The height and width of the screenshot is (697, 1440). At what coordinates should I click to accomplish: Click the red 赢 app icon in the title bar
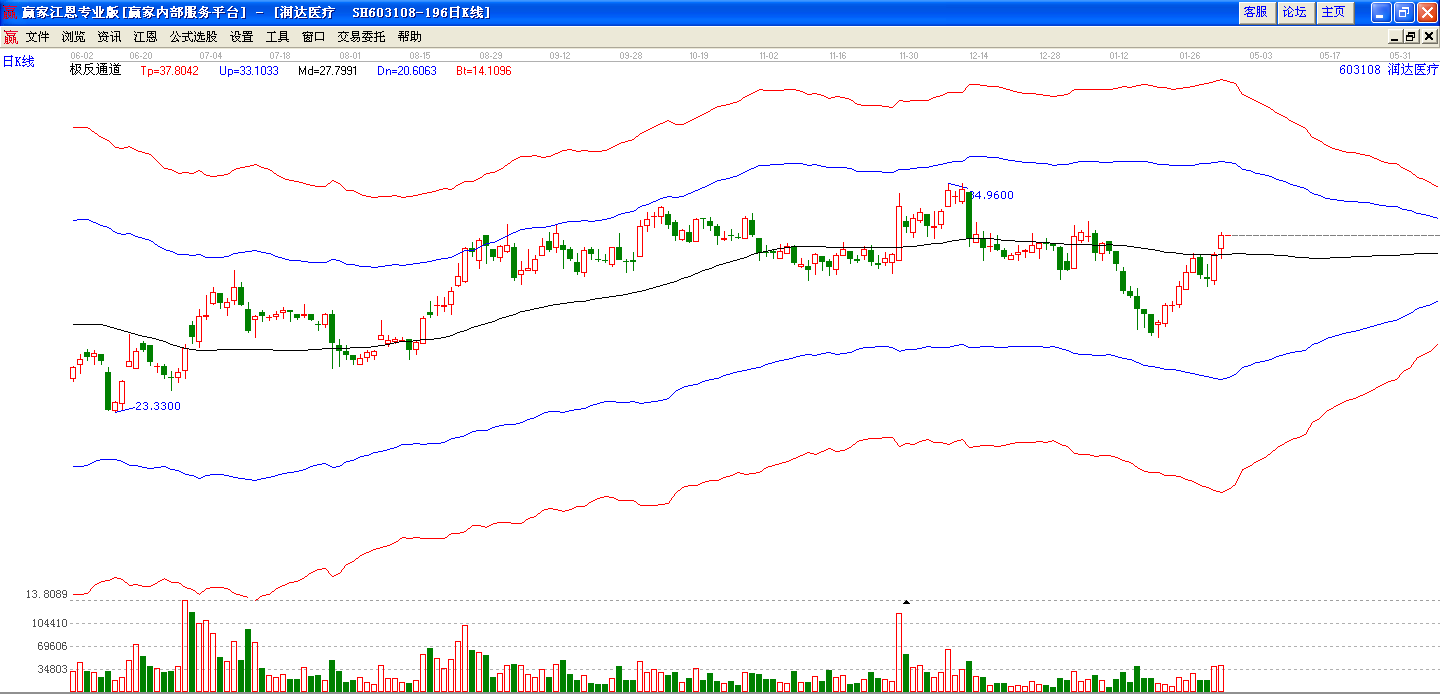[10, 12]
